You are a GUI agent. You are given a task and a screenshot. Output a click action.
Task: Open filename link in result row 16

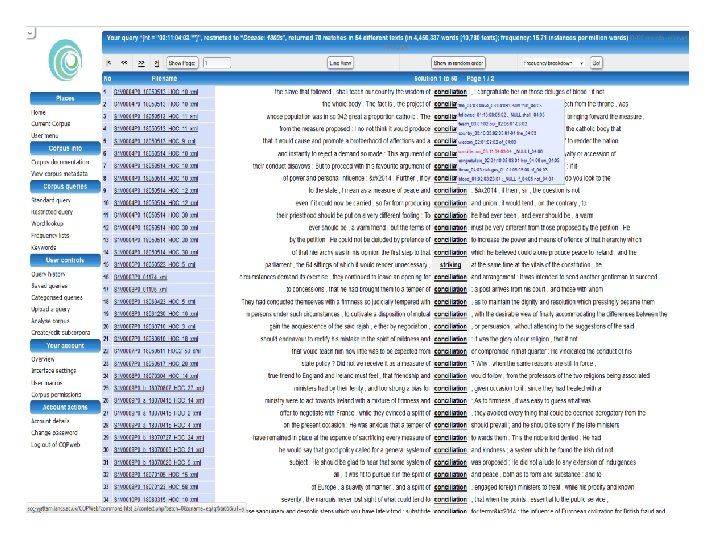point(141,277)
